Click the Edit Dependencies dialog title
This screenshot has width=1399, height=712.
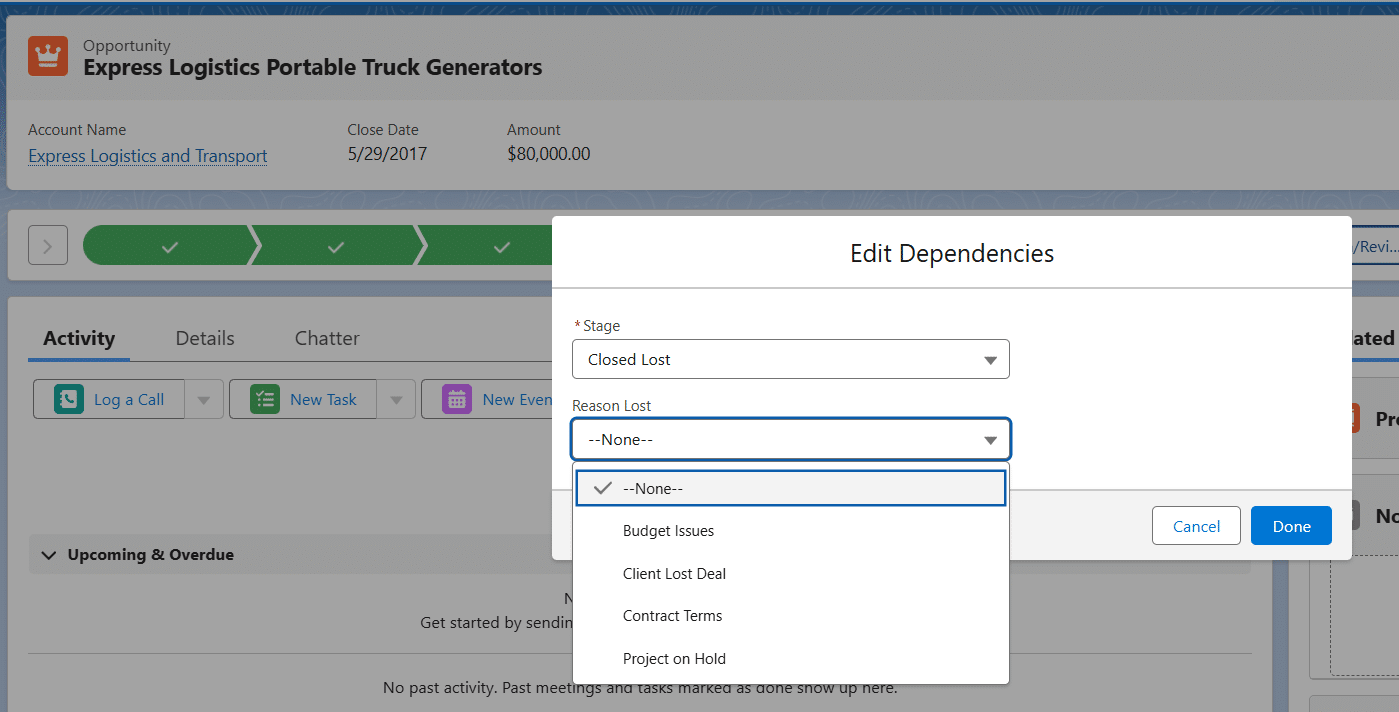(952, 253)
